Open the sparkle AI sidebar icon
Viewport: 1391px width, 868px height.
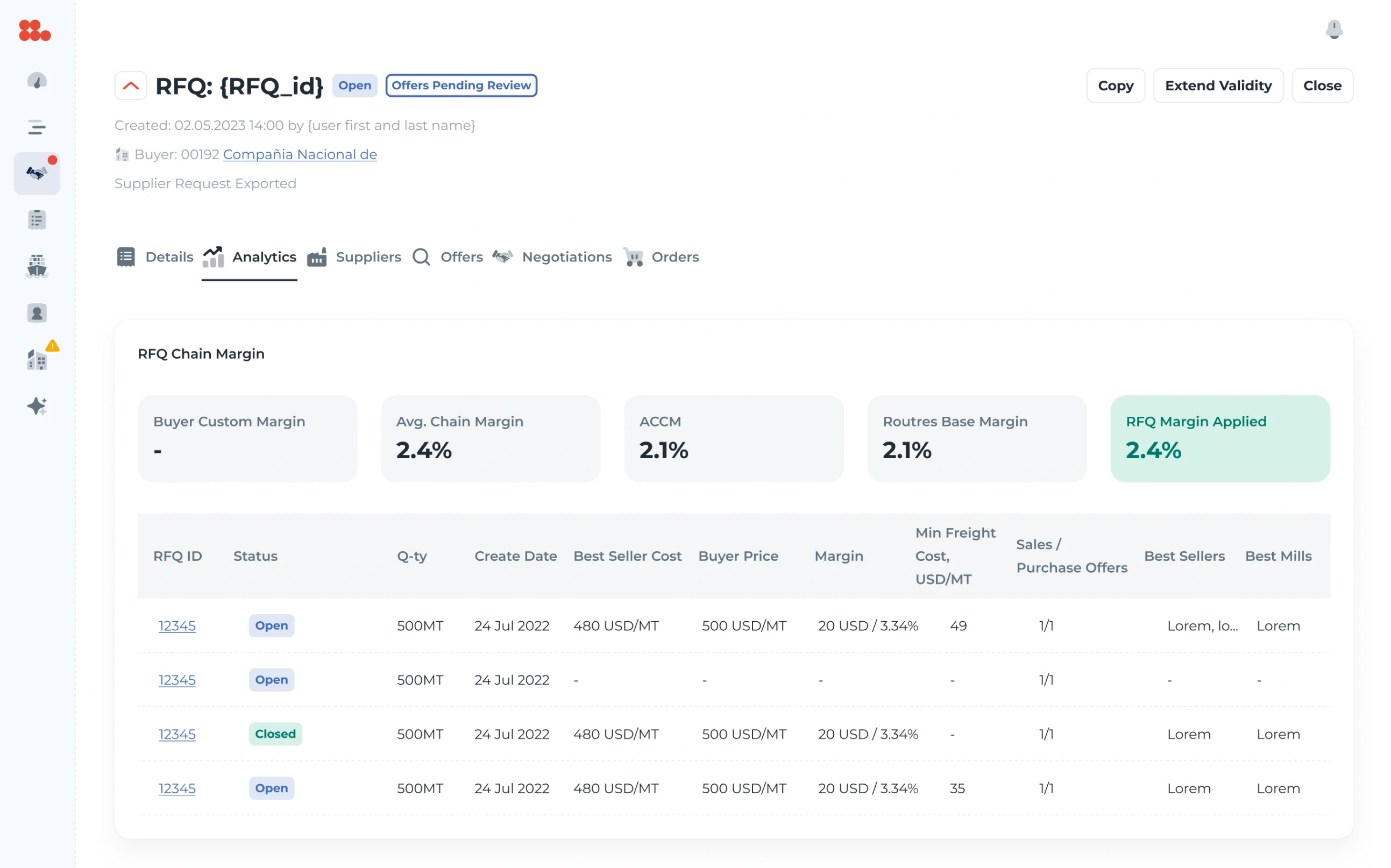(37, 406)
